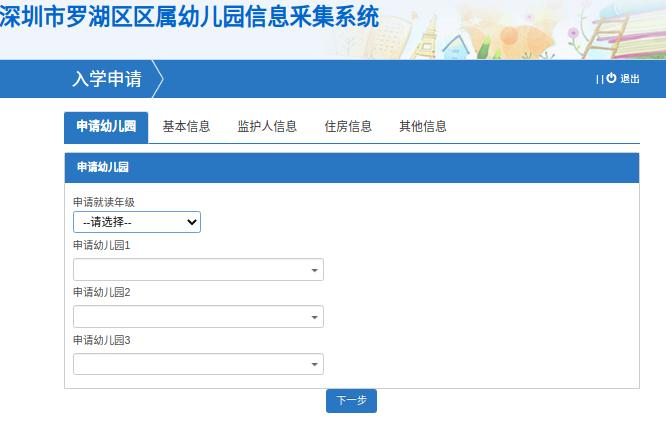Switch to the 申请幼儿园 tab
This screenshot has height=429, width=666.
[x=106, y=127]
